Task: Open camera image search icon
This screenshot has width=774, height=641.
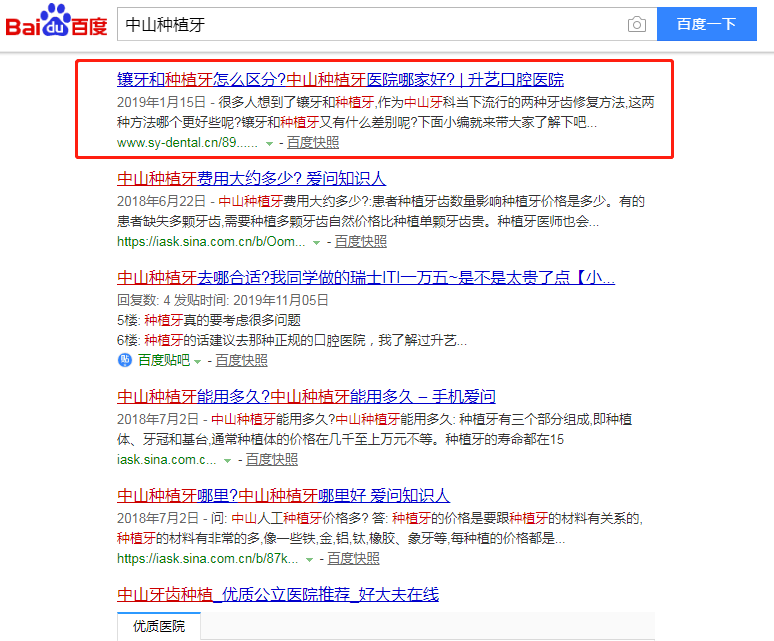Action: pos(636,24)
